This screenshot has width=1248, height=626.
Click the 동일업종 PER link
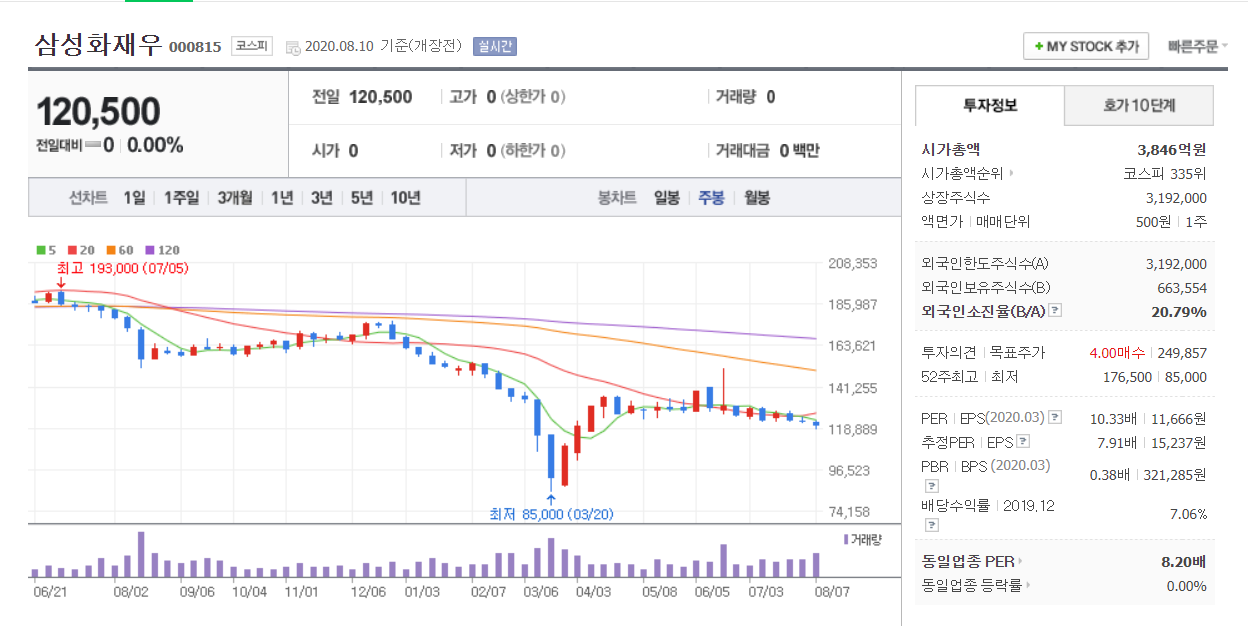[x=967, y=561]
